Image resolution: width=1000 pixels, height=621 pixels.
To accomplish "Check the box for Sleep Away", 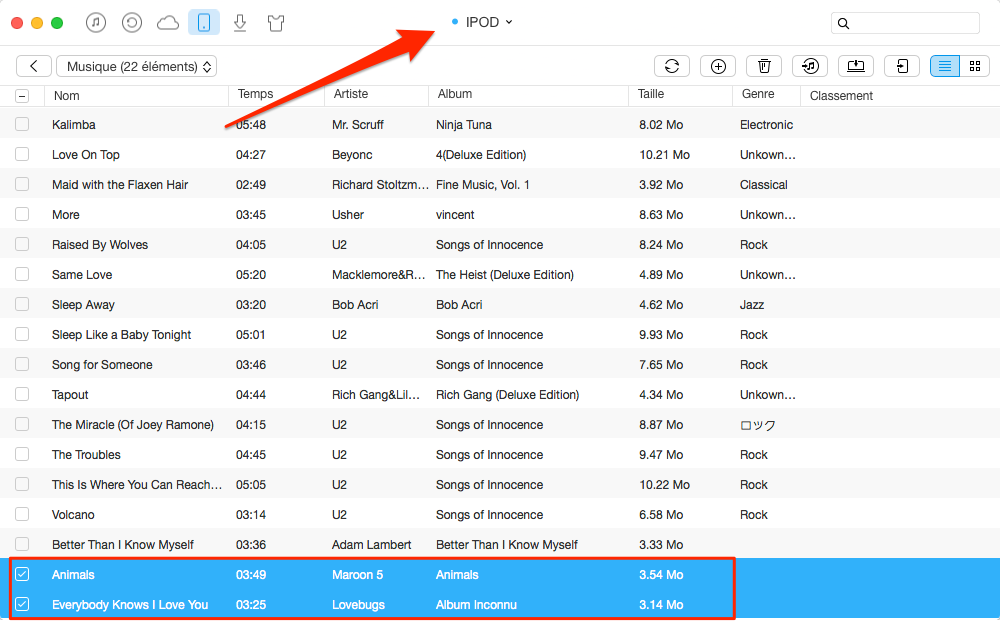I will pos(22,303).
